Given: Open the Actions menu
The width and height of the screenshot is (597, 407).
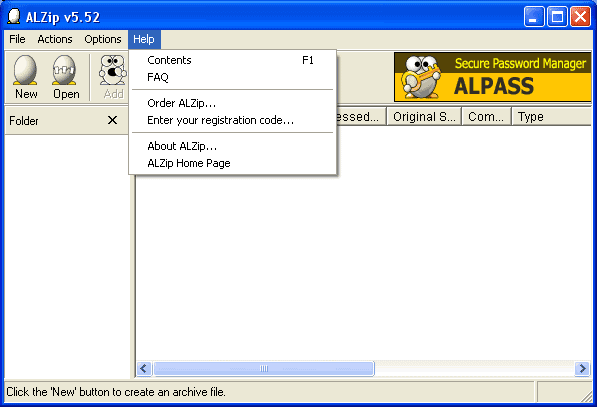Looking at the screenshot, I should (x=55, y=39).
